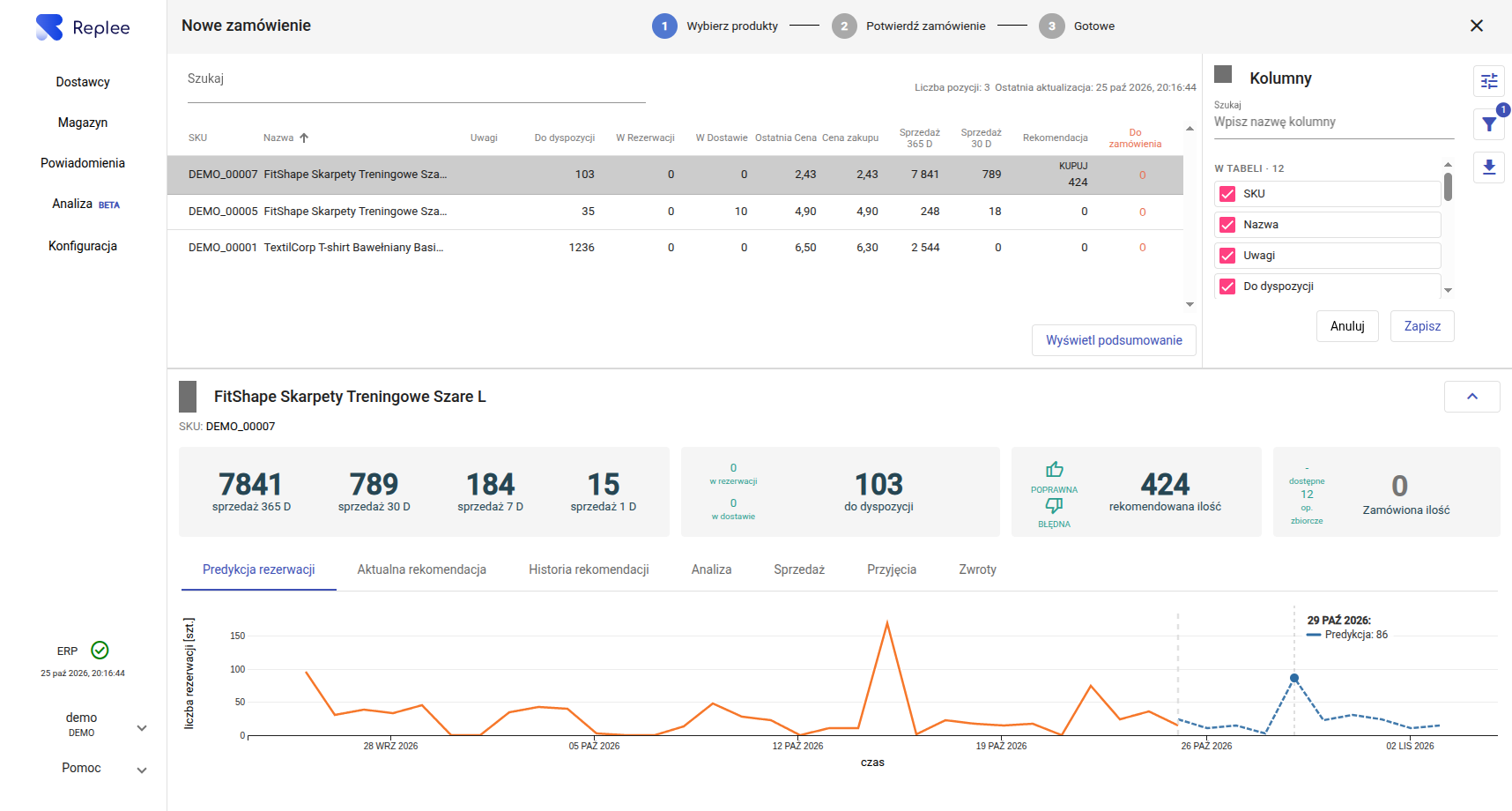
Task: Close the new order dialog
Action: click(1477, 26)
